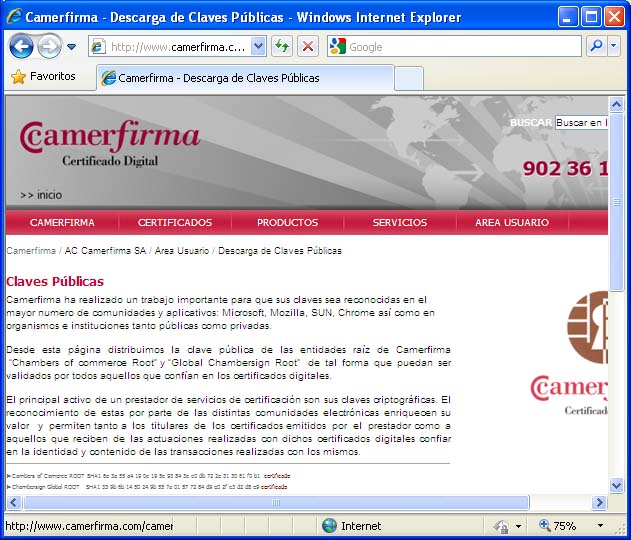Click the horizontal scrollbar thumb
Viewport: 631px width, 540px height.
pos(276,503)
